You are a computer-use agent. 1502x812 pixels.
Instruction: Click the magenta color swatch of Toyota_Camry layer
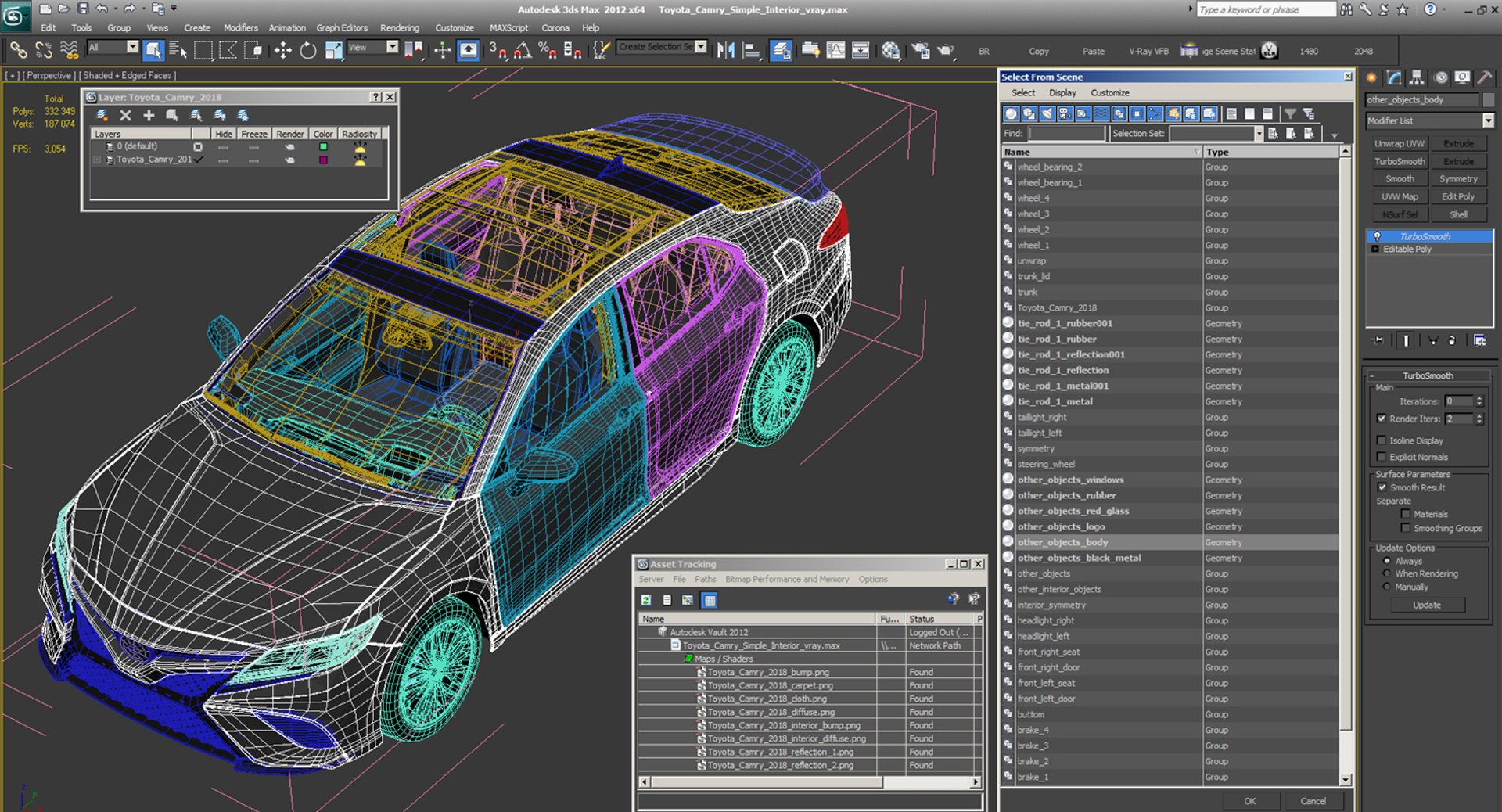323,160
